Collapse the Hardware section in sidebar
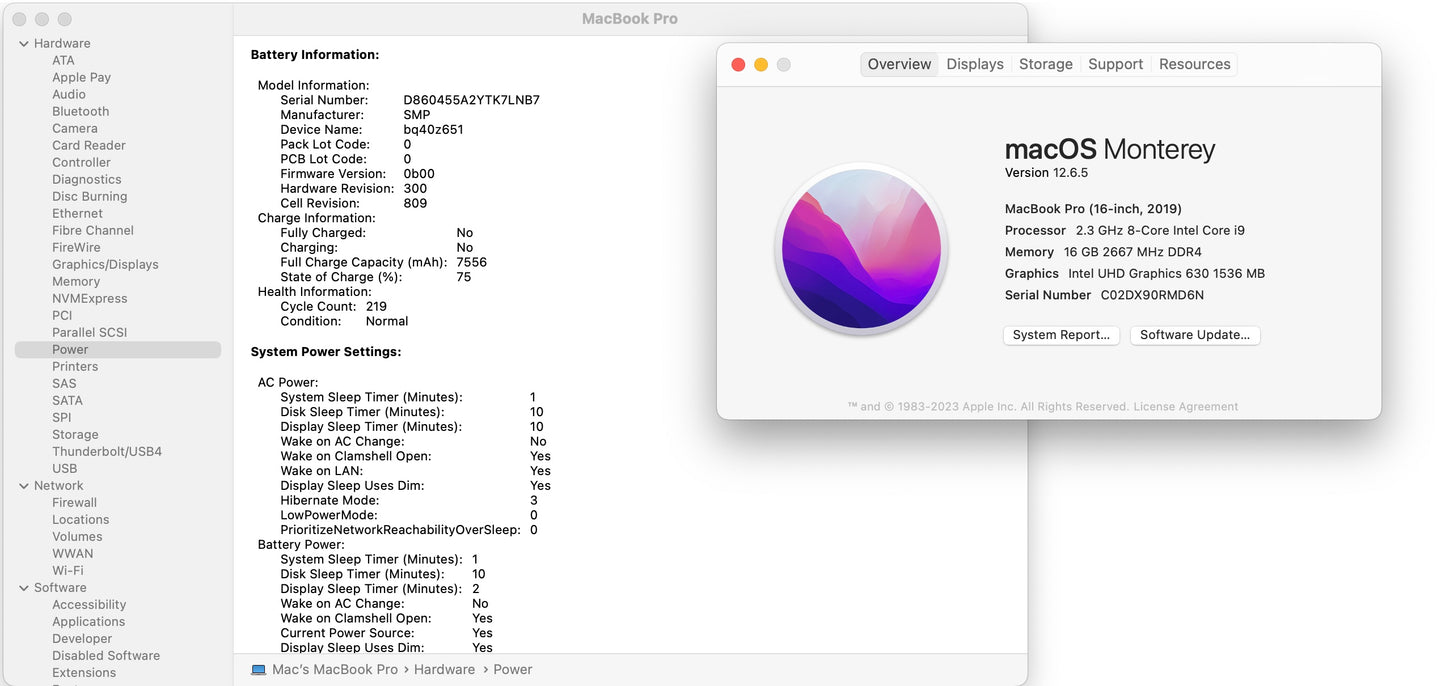This screenshot has height=686, width=1445. (23, 44)
